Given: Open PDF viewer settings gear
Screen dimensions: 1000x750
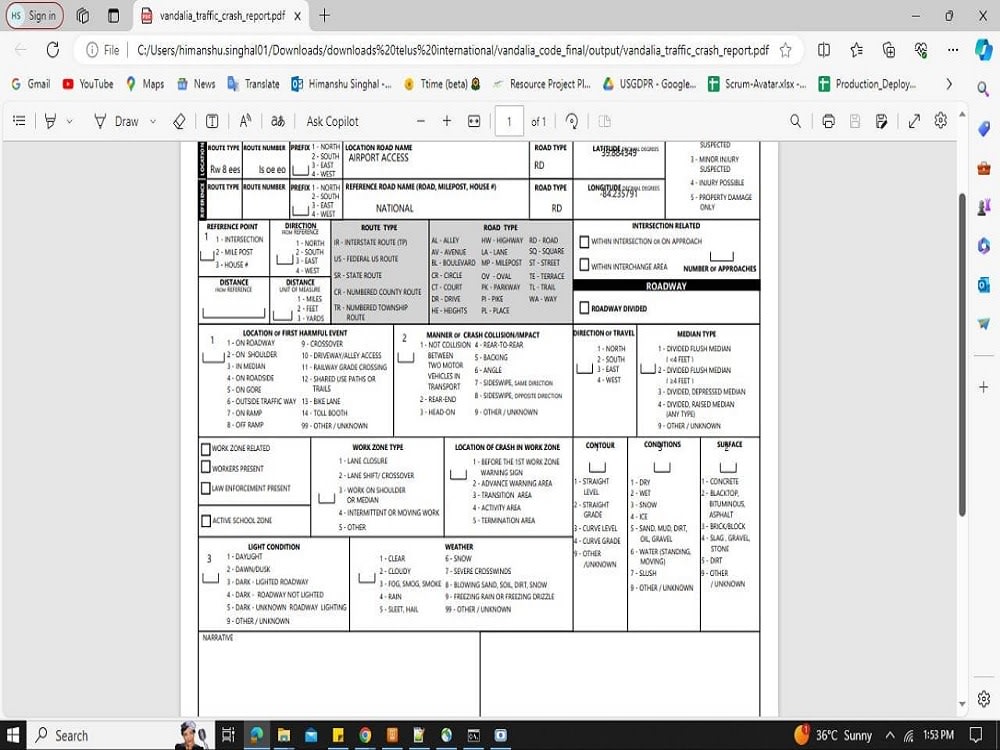Looking at the screenshot, I should pyautogui.click(x=941, y=121).
